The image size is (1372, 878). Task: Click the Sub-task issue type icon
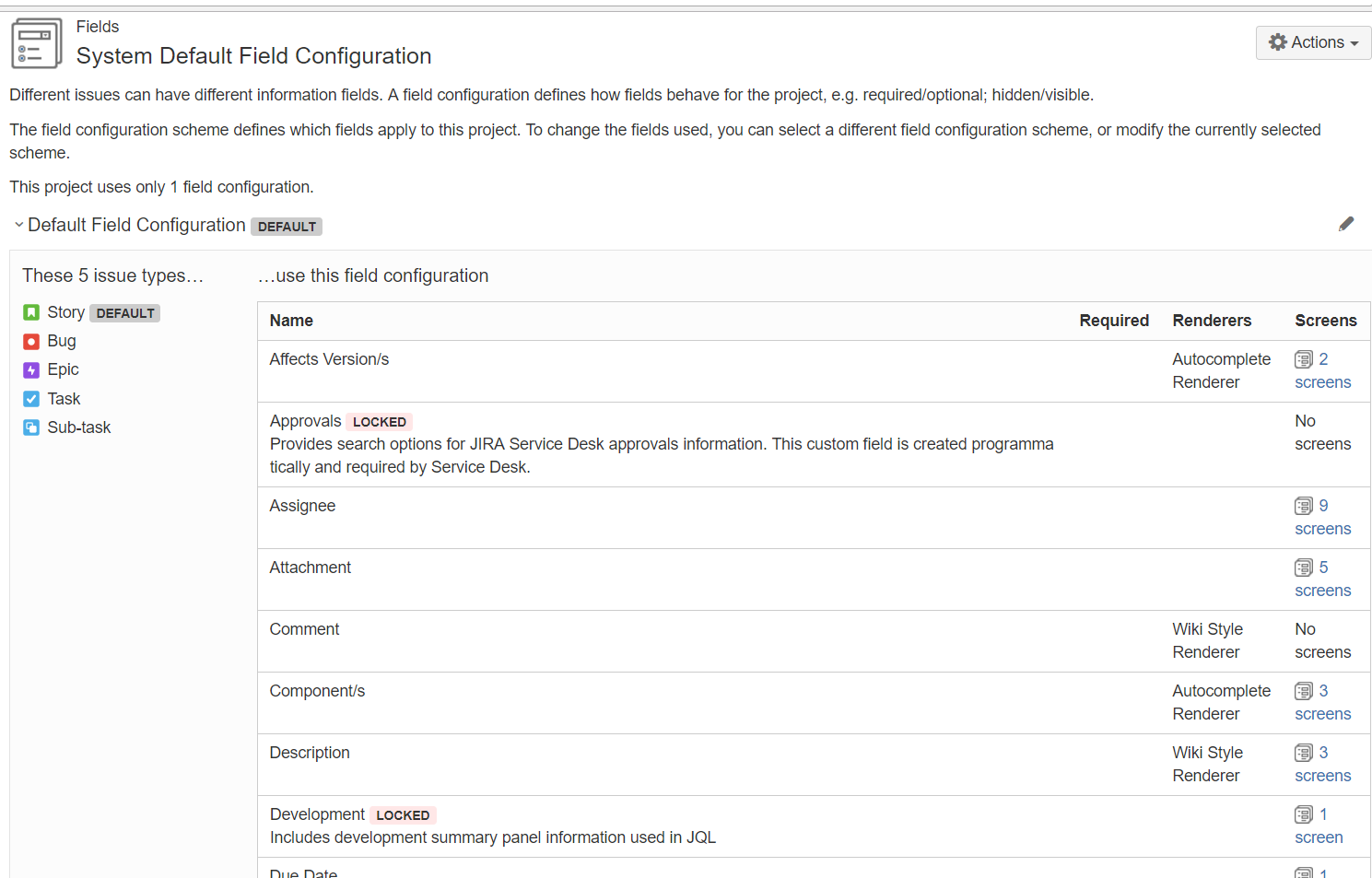point(31,427)
